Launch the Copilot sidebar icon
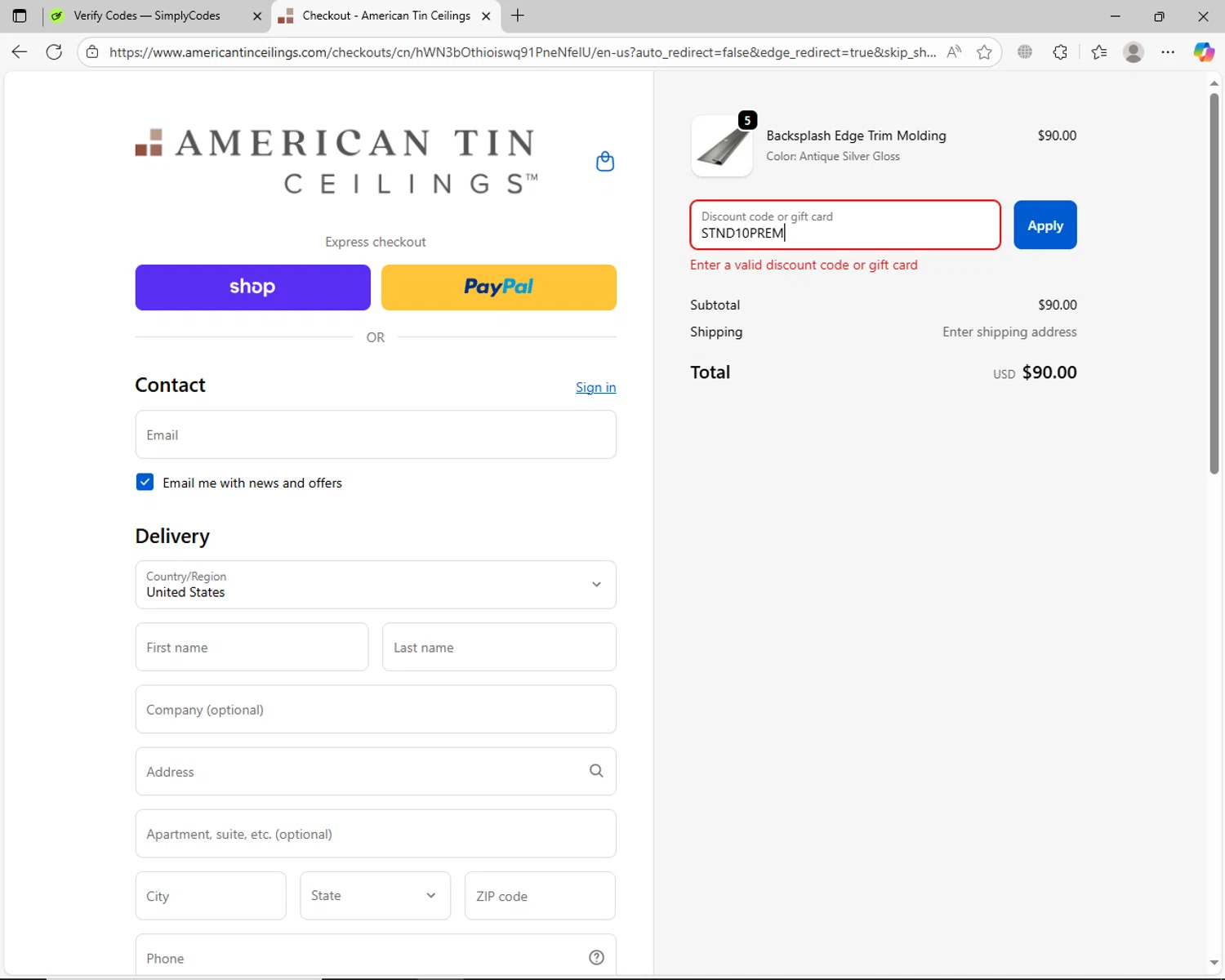The image size is (1225, 980). tap(1204, 52)
